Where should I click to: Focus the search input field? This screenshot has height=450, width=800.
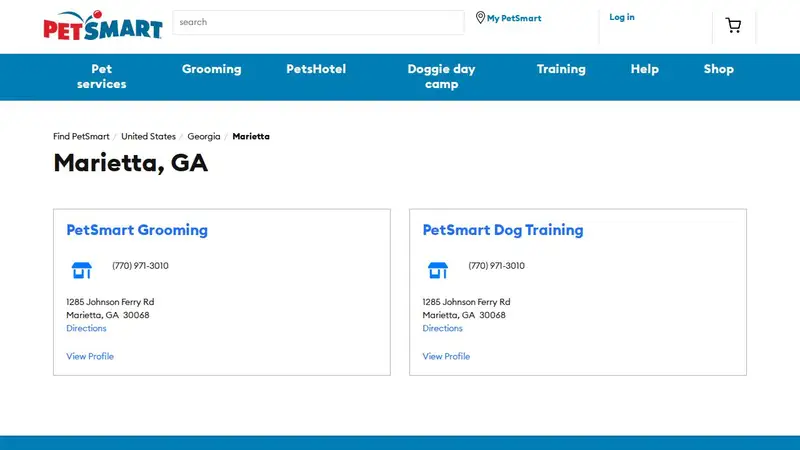(x=318, y=22)
